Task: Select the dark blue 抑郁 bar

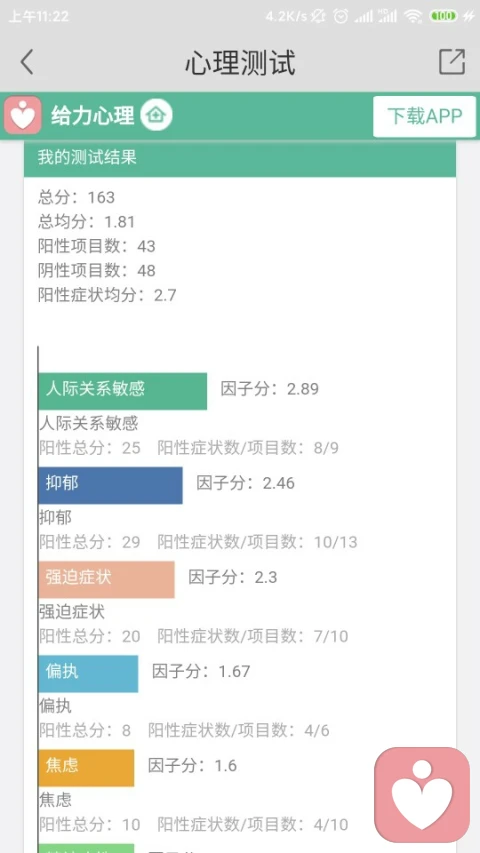Action: (111, 485)
